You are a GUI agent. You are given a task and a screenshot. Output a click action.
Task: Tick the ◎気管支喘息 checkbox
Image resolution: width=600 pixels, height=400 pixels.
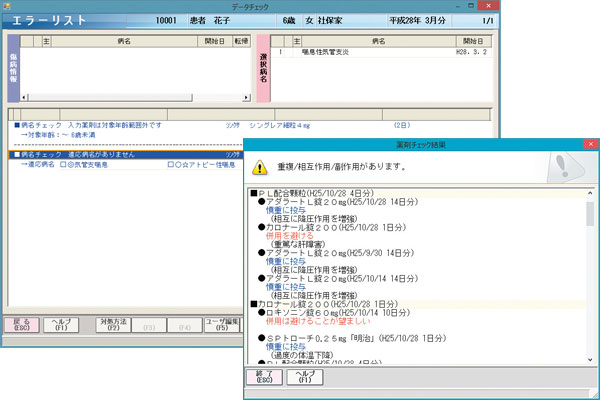tap(63, 165)
